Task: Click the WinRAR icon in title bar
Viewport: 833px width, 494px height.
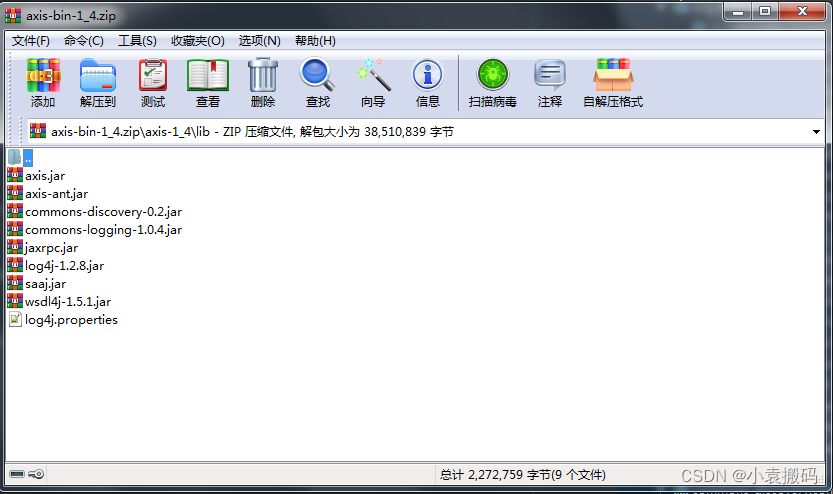Action: [13, 15]
